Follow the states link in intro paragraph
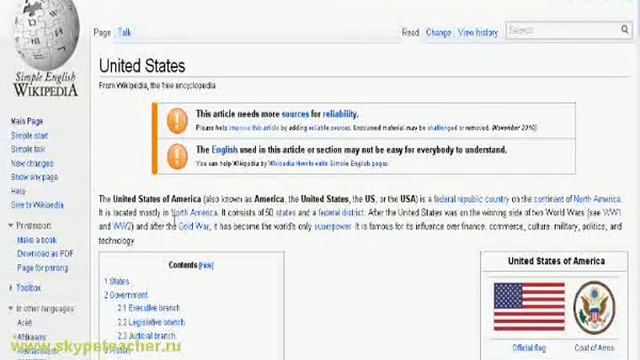Viewport: 640px width, 360px height. pyautogui.click(x=286, y=213)
